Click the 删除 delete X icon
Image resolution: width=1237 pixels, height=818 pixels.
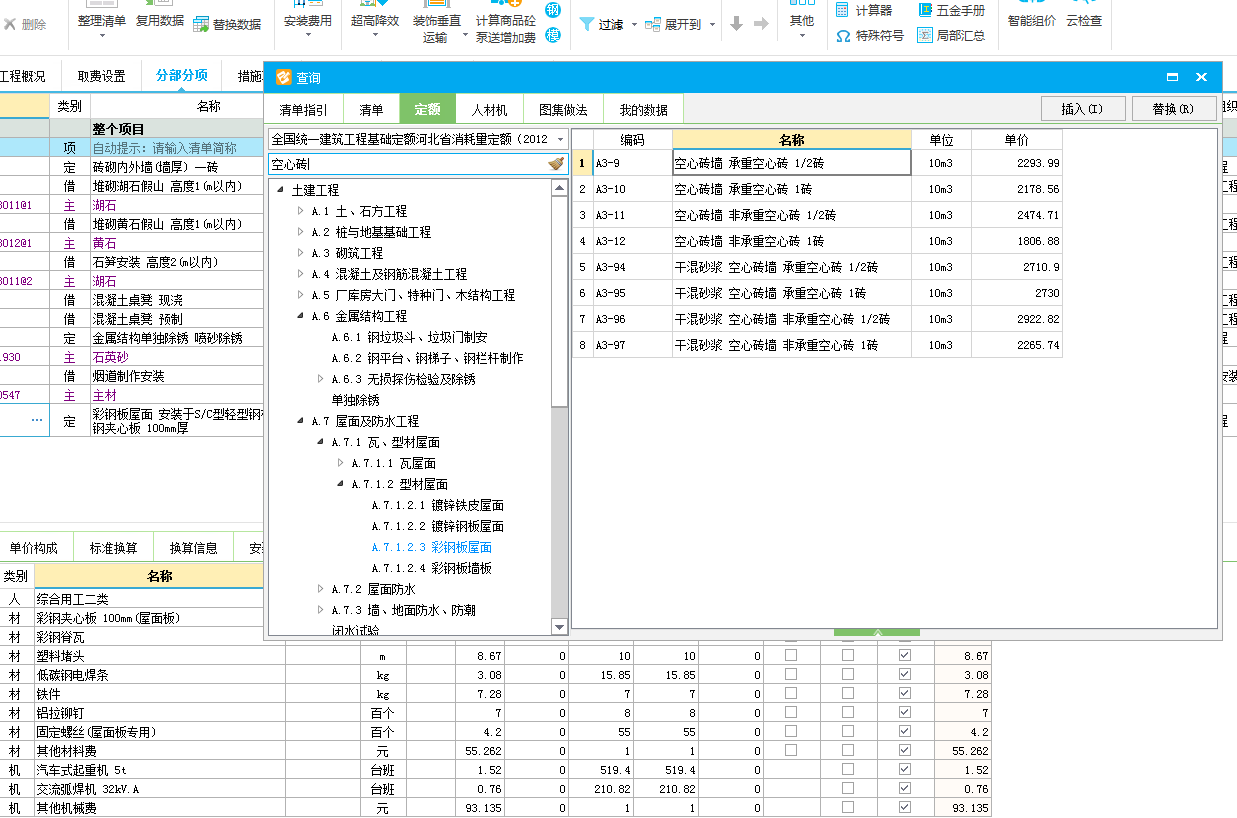tap(9, 24)
